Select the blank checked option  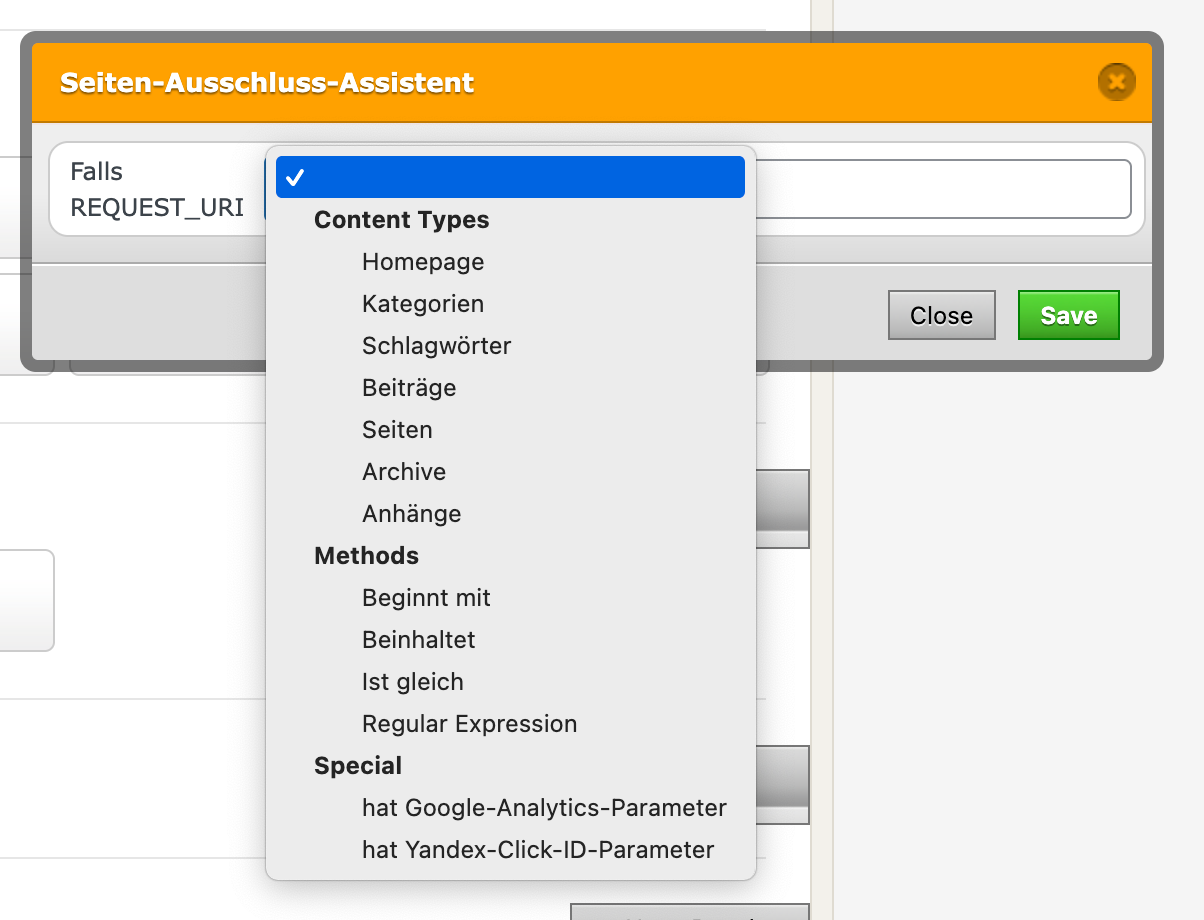[x=510, y=177]
